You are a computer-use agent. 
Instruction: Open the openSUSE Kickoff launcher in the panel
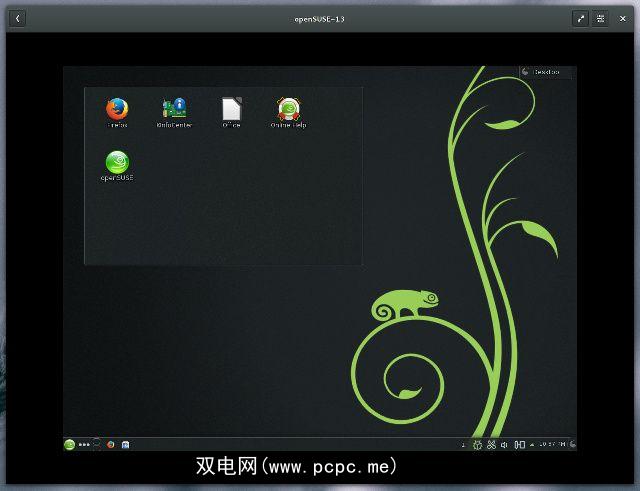pos(69,444)
